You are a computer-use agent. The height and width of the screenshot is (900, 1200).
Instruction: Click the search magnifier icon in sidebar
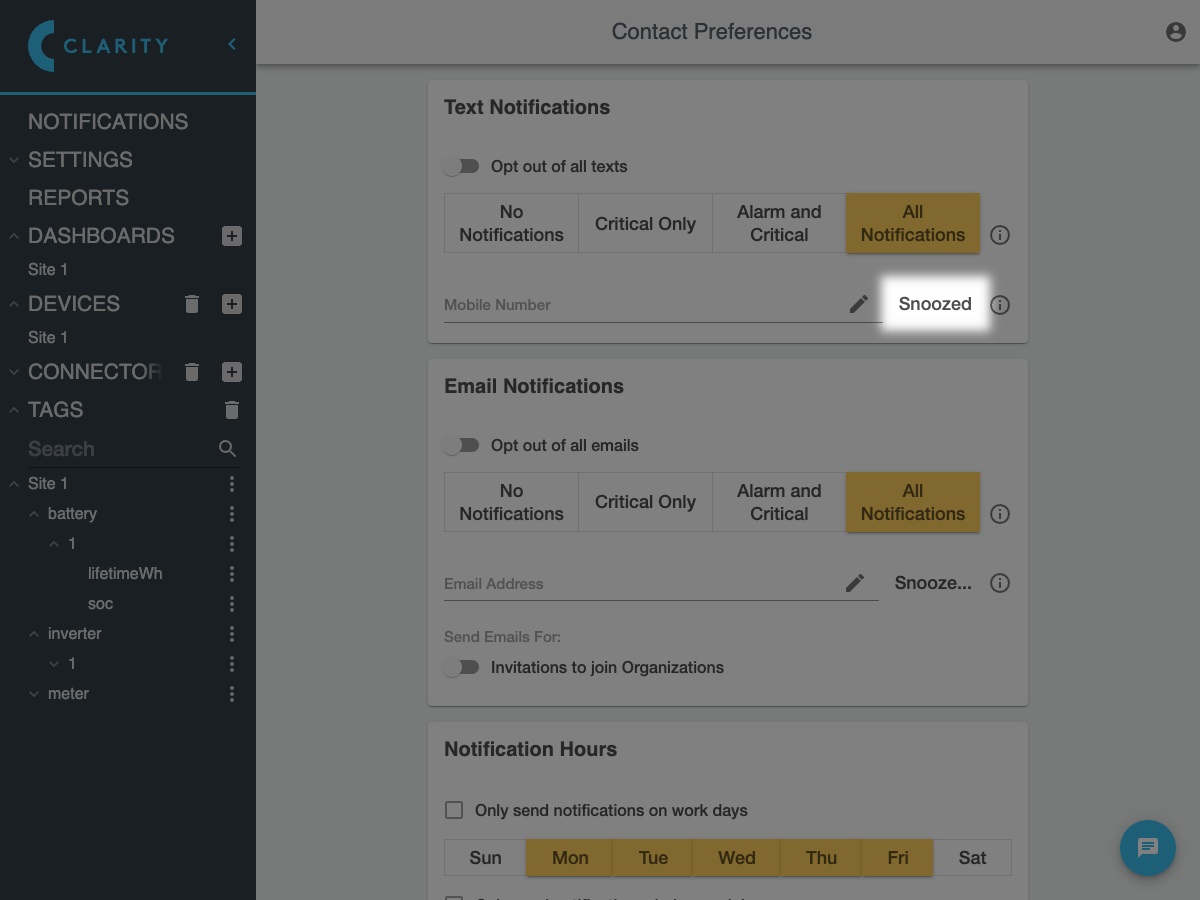[x=228, y=449]
